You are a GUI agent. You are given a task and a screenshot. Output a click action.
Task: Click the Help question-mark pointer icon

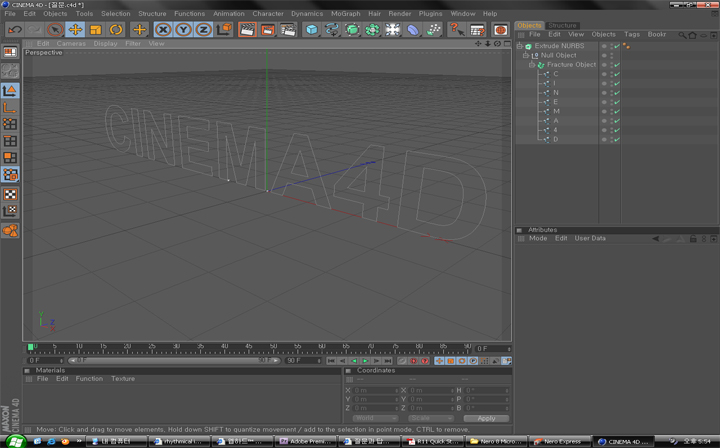click(x=456, y=30)
